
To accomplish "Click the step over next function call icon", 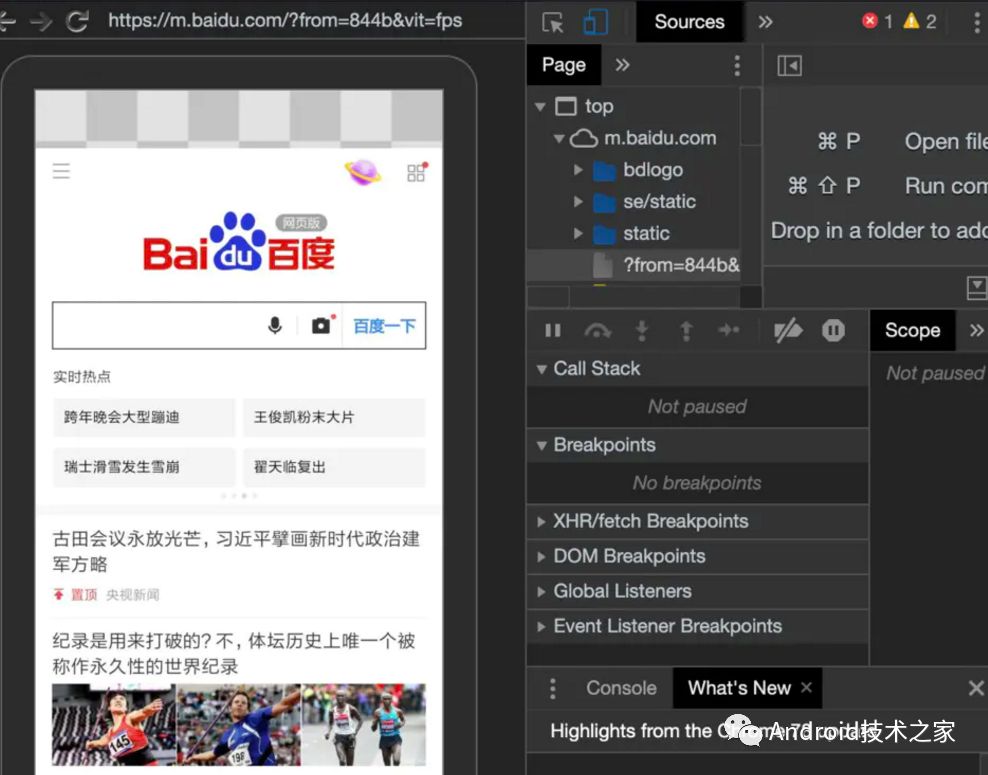I will coord(596,330).
